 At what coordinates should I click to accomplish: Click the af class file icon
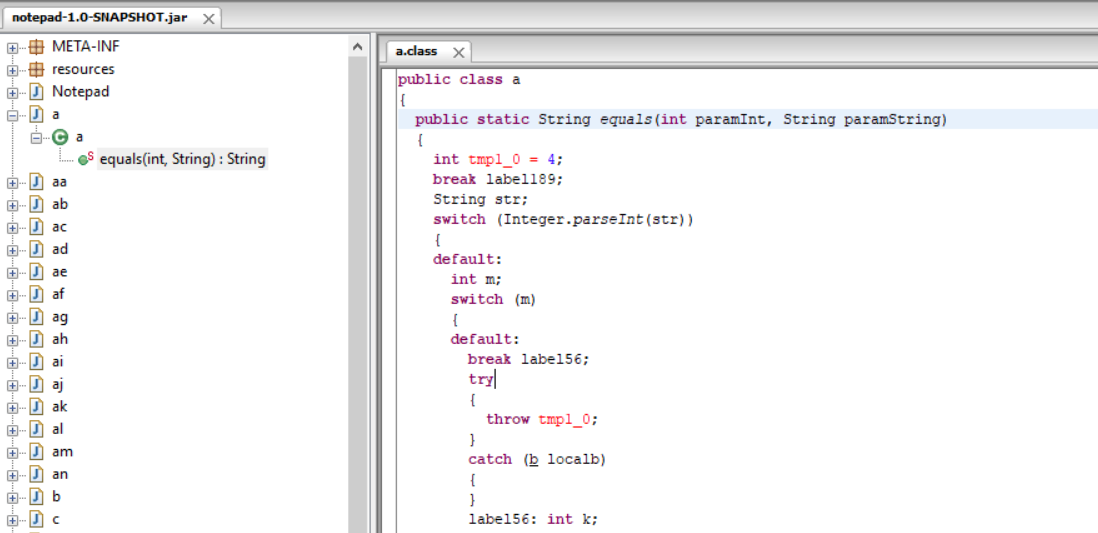(x=36, y=294)
